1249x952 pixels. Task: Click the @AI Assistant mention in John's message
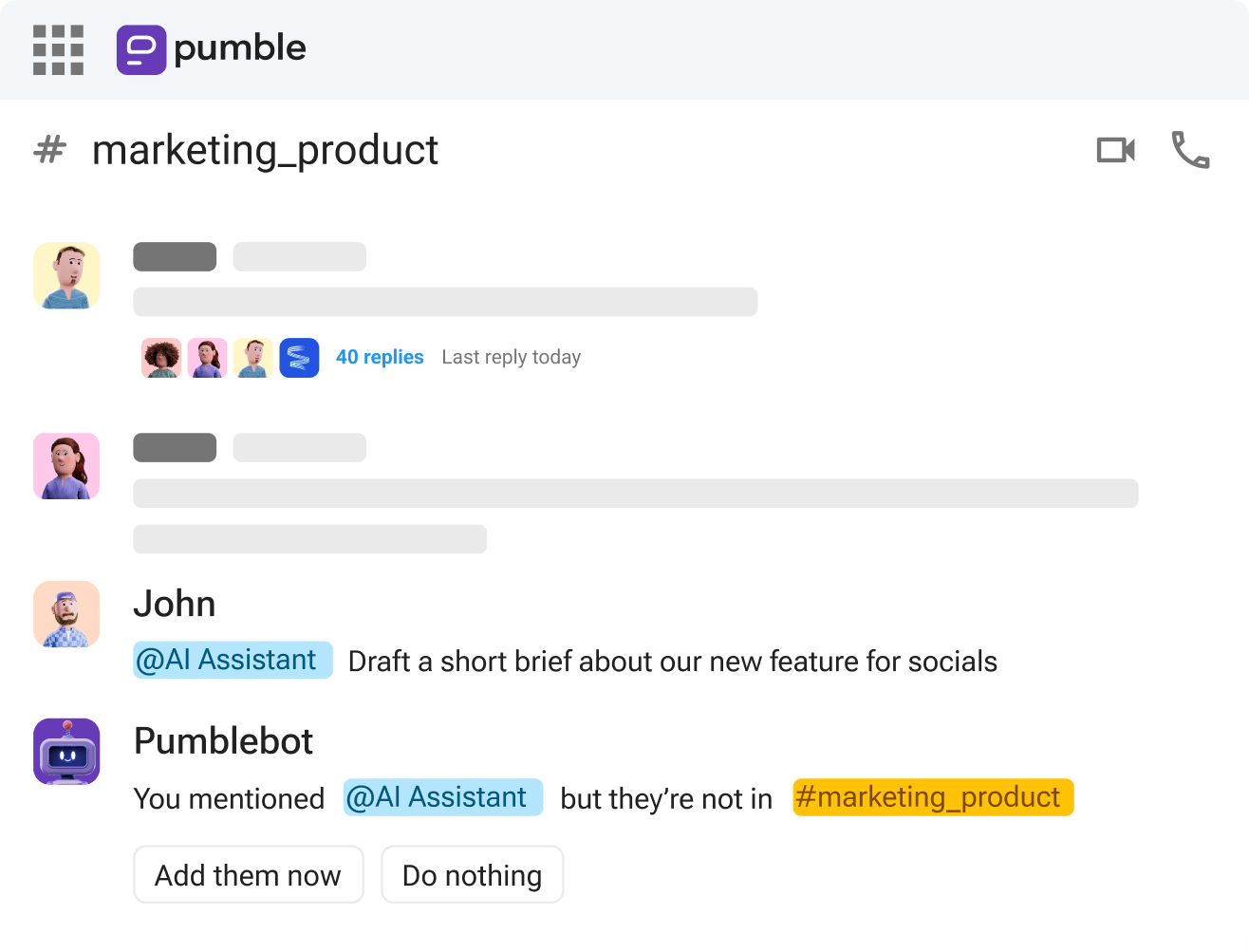click(232, 660)
